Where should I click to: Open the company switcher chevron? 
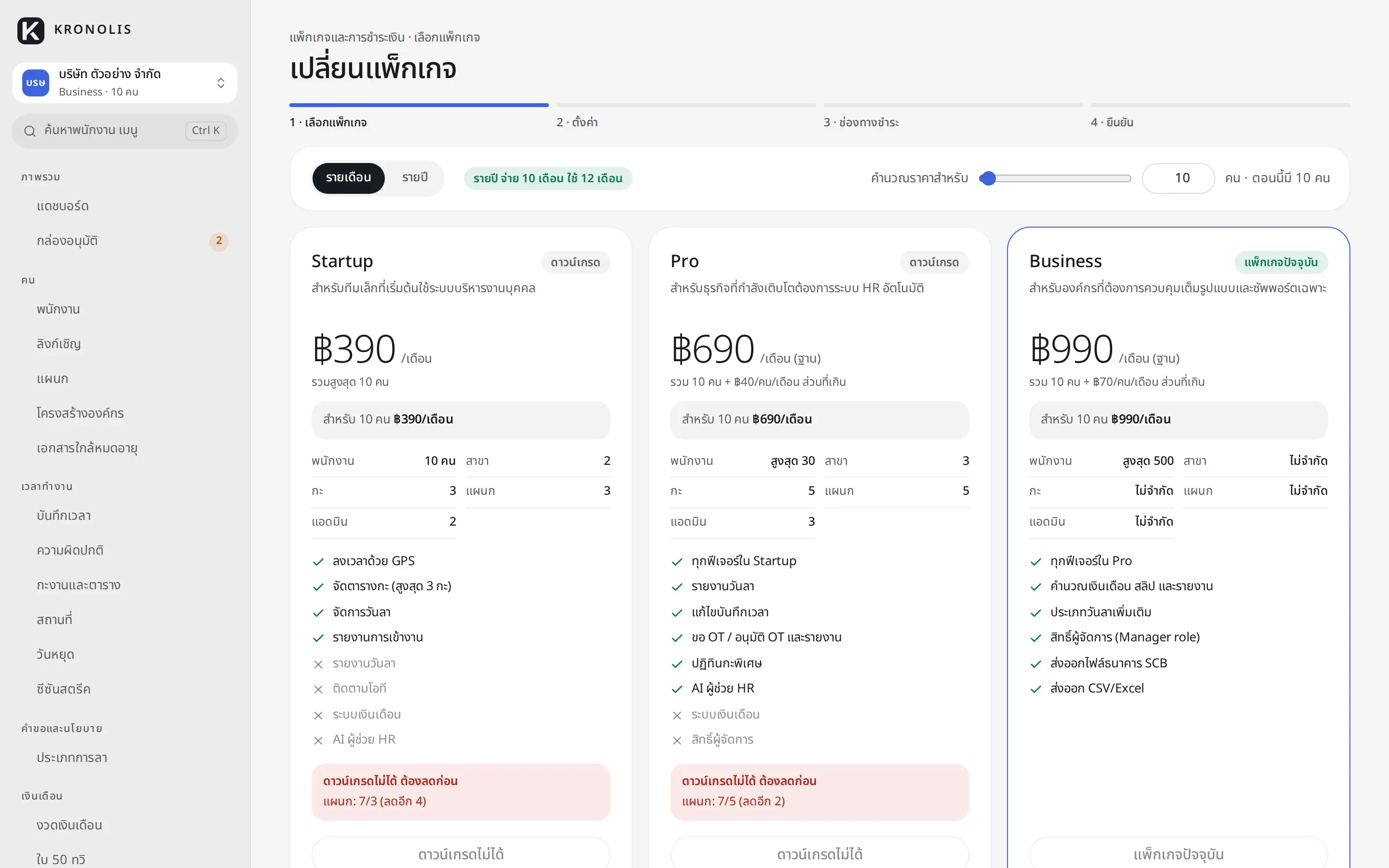point(220,83)
